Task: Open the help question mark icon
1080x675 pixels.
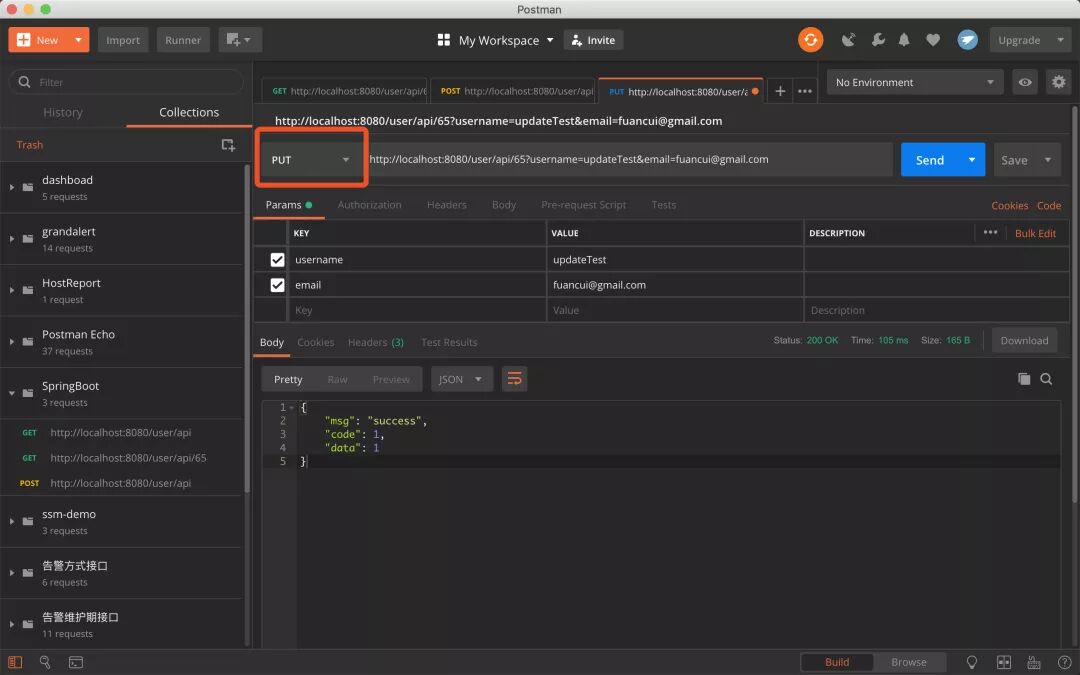Action: pyautogui.click(x=1064, y=662)
